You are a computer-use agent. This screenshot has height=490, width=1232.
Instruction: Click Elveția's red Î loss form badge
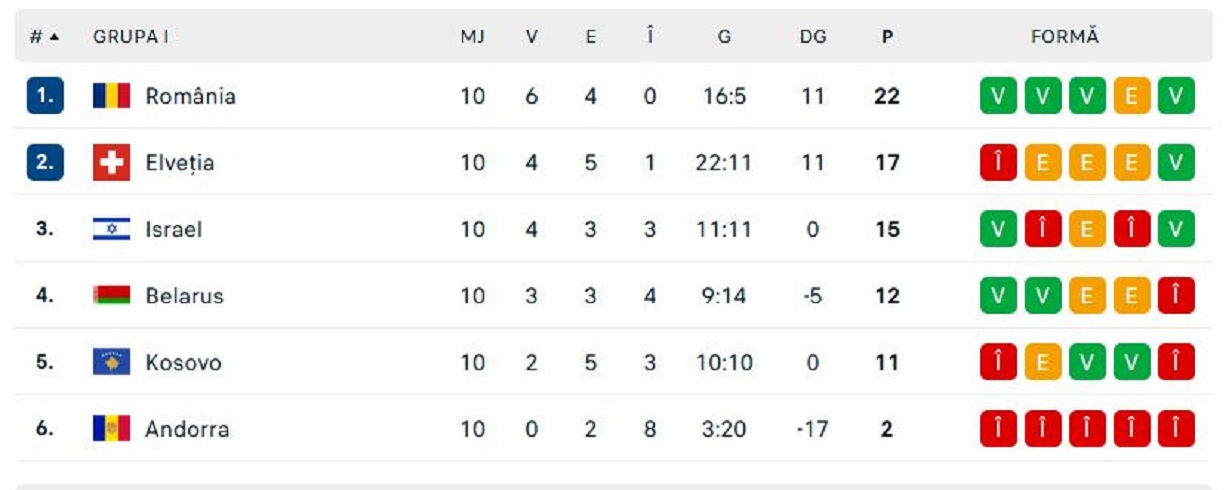tap(998, 162)
